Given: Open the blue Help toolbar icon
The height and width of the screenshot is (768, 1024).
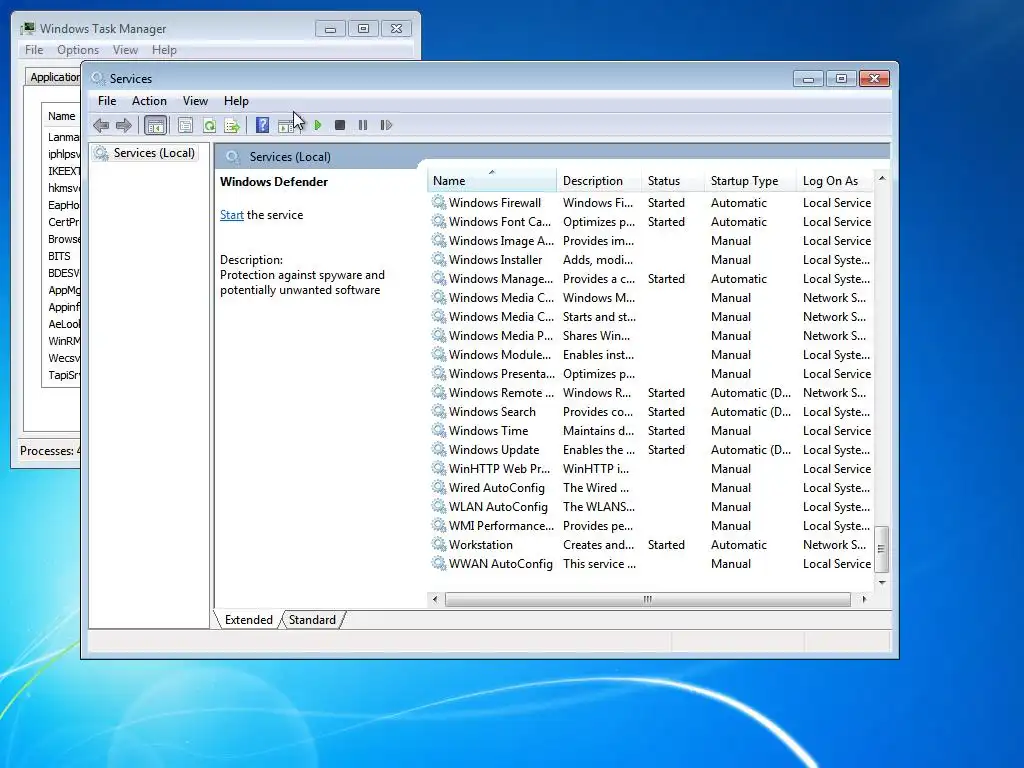Looking at the screenshot, I should [263, 125].
